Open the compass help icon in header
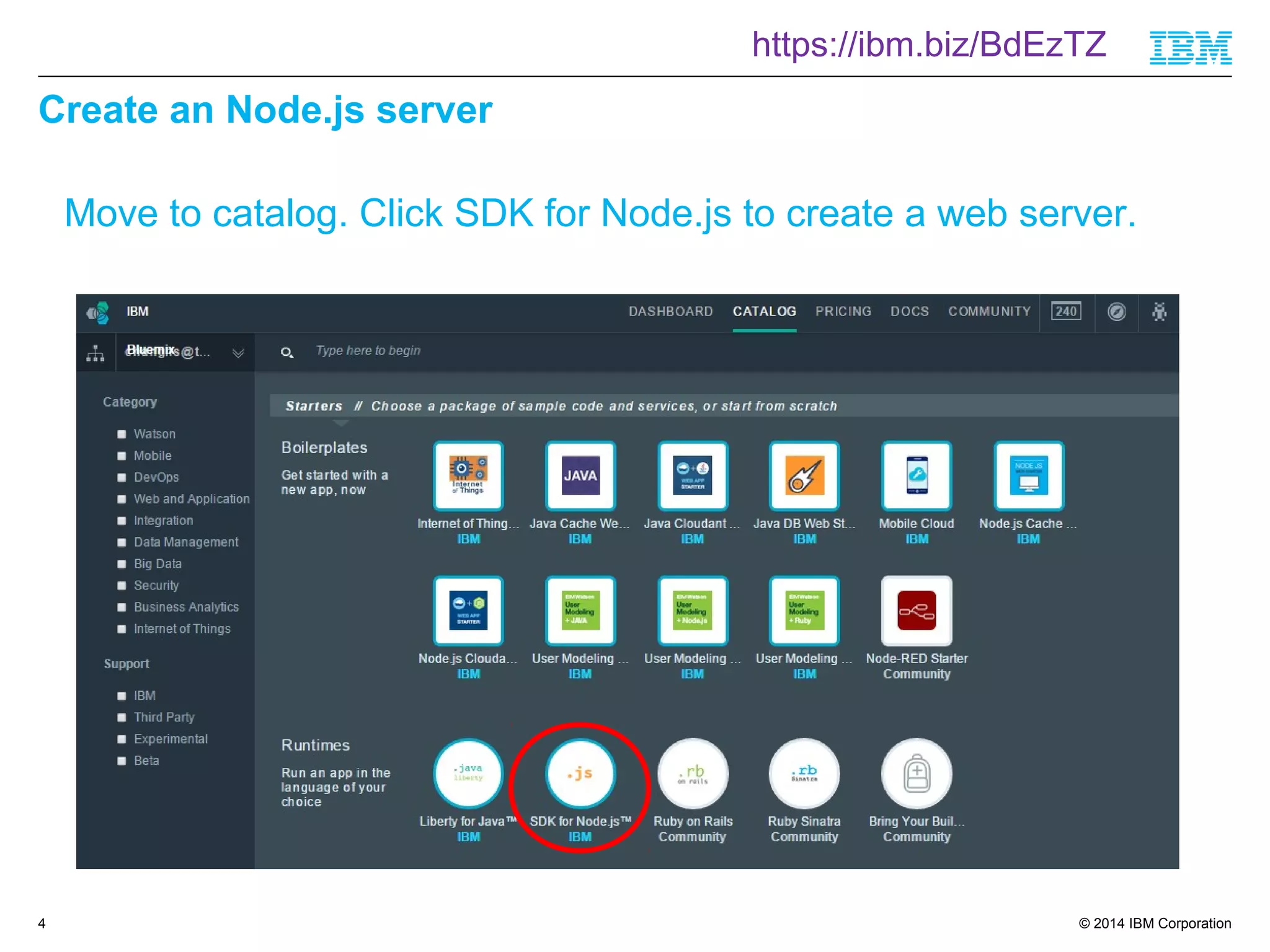Viewport: 1270px width, 952px height. tap(1117, 312)
